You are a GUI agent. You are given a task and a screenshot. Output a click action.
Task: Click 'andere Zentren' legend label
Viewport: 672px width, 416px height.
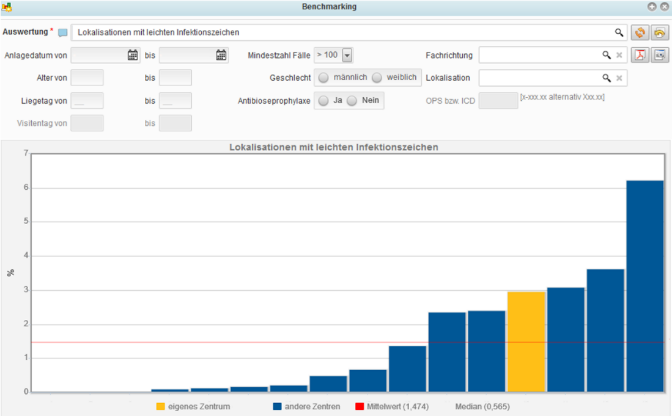coord(312,406)
